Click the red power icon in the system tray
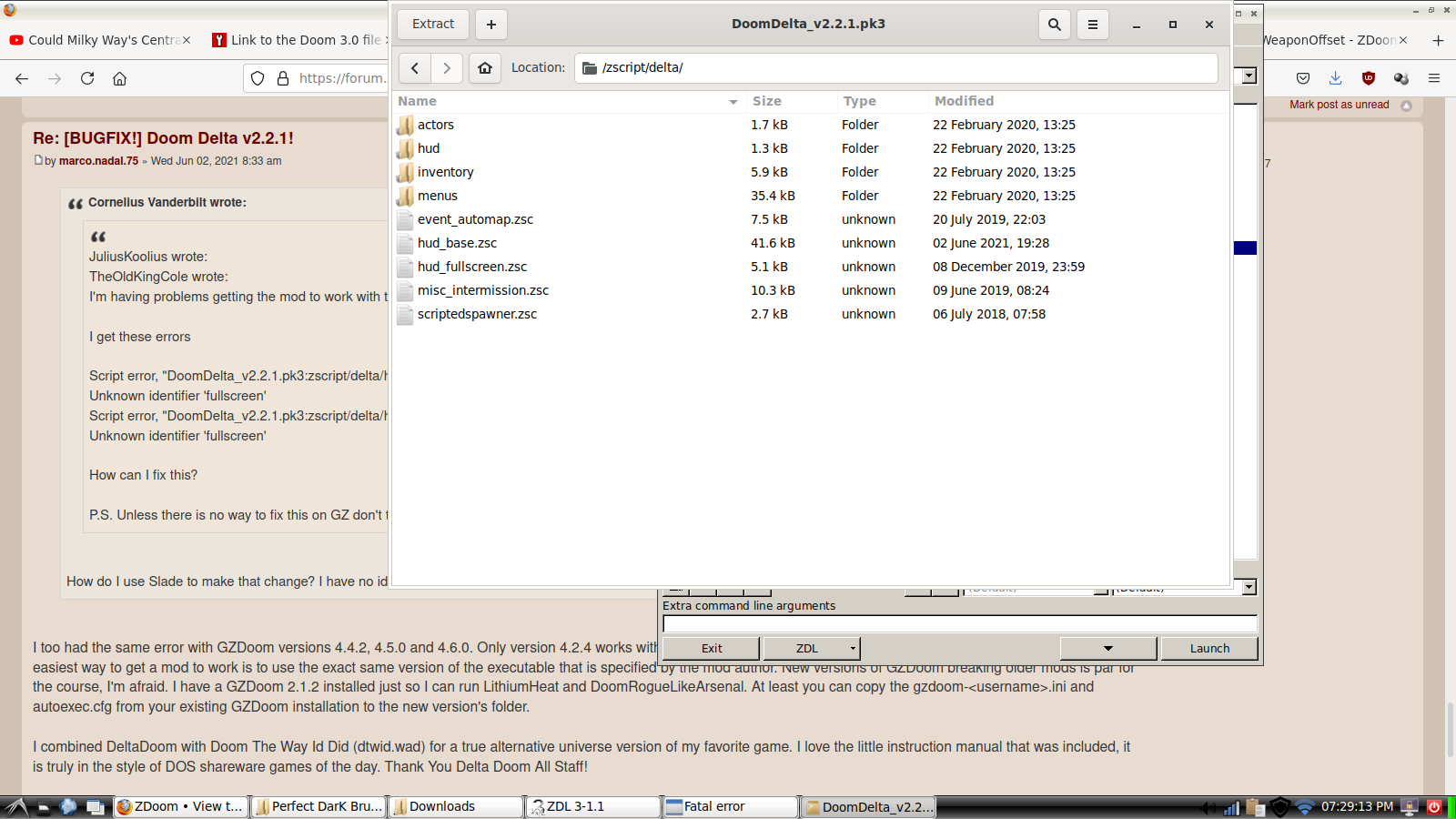1456x819 pixels. tap(1434, 806)
